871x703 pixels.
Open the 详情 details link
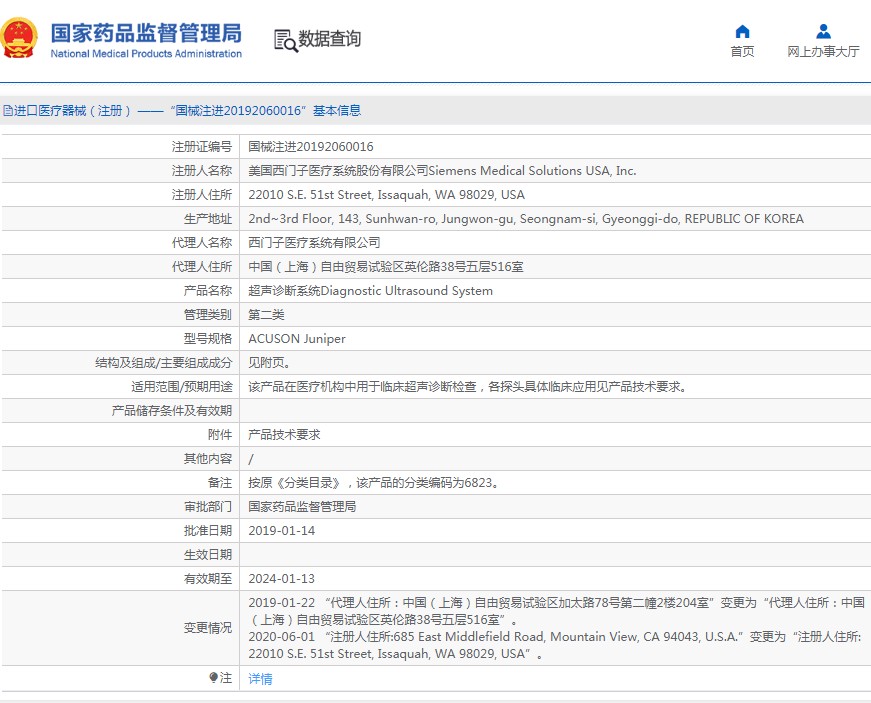click(x=260, y=679)
